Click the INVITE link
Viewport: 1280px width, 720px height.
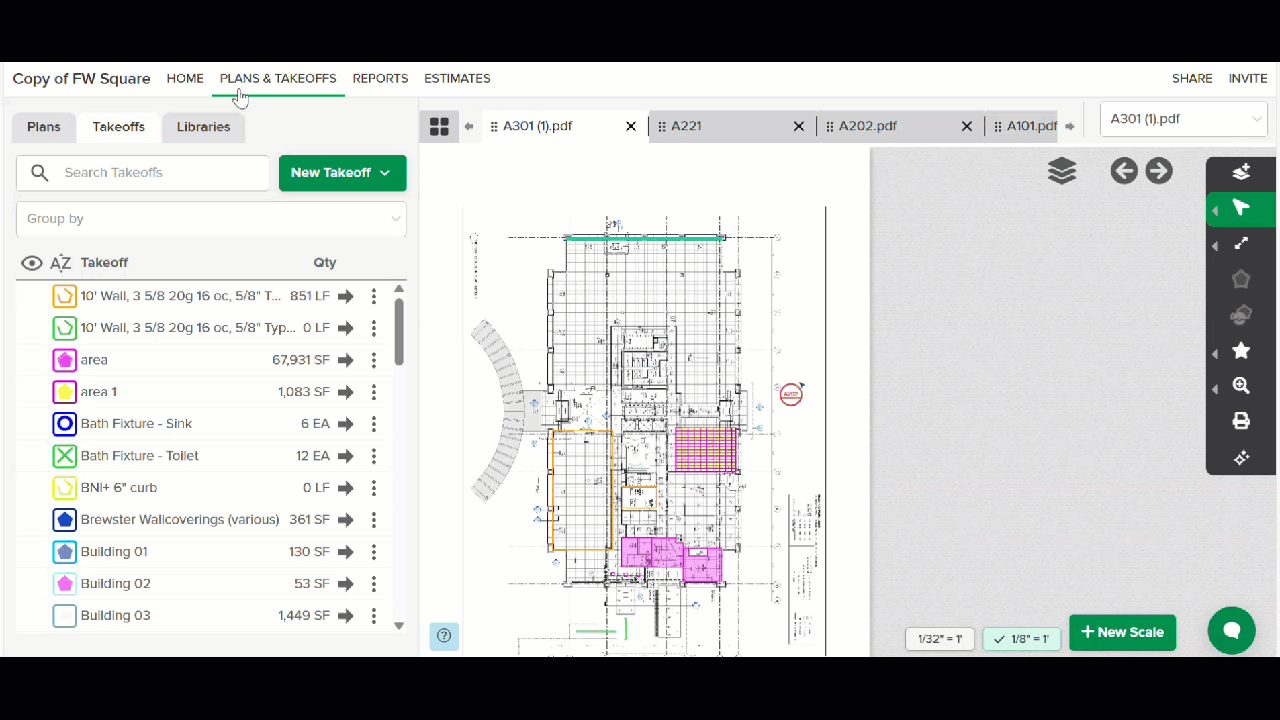[x=1248, y=78]
